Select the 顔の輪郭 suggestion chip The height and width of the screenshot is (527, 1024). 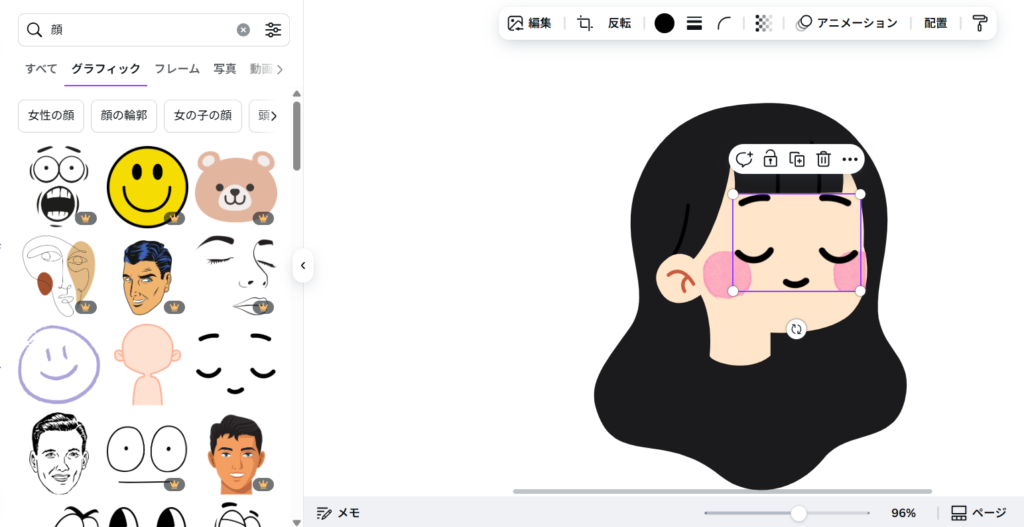point(124,116)
